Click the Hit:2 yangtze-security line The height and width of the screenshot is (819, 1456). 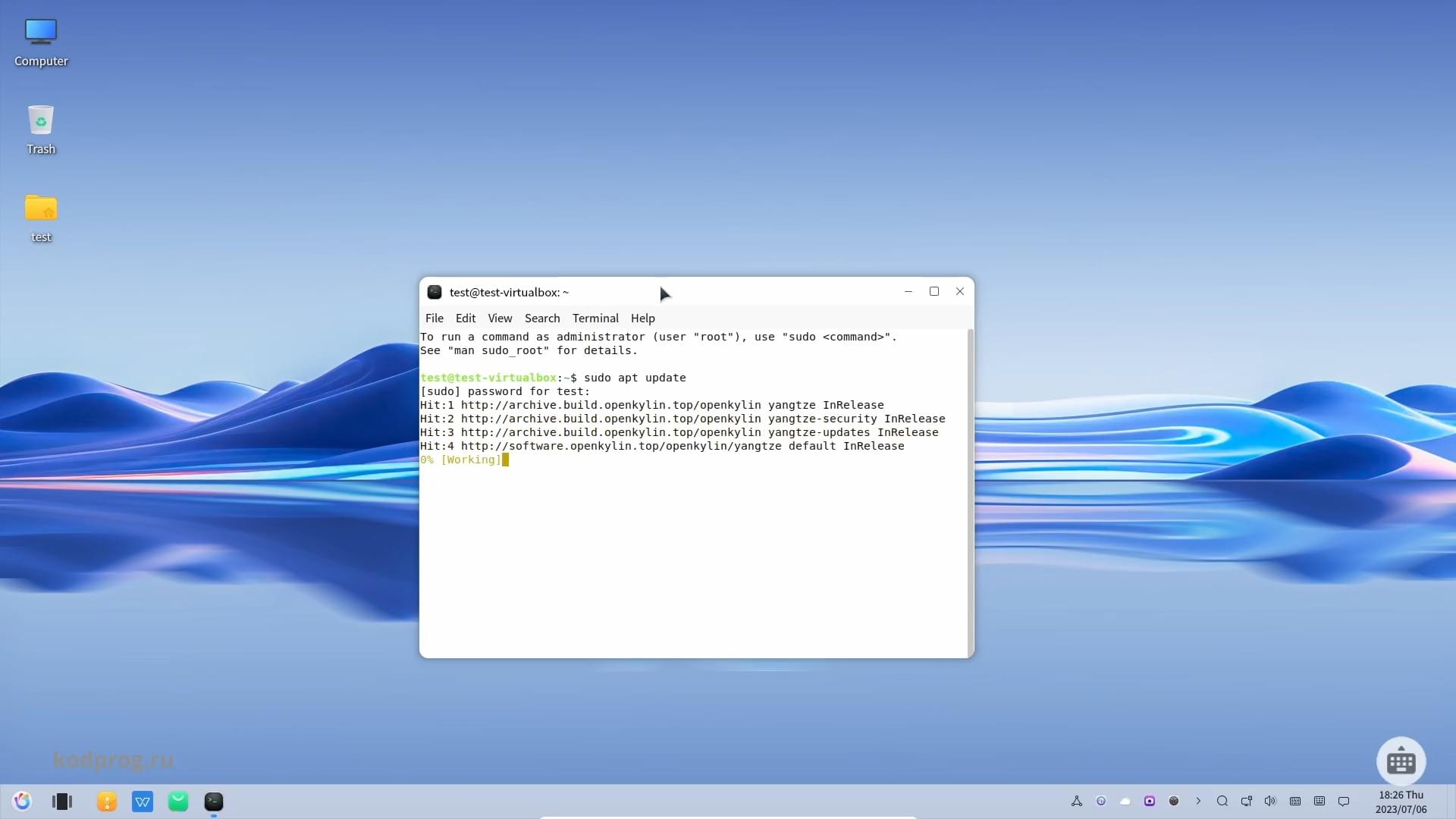coord(682,419)
